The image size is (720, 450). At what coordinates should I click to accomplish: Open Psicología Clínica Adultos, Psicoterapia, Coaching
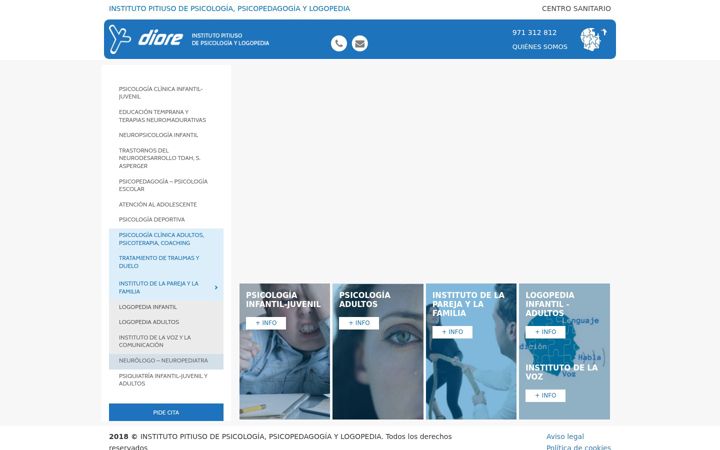click(166, 239)
